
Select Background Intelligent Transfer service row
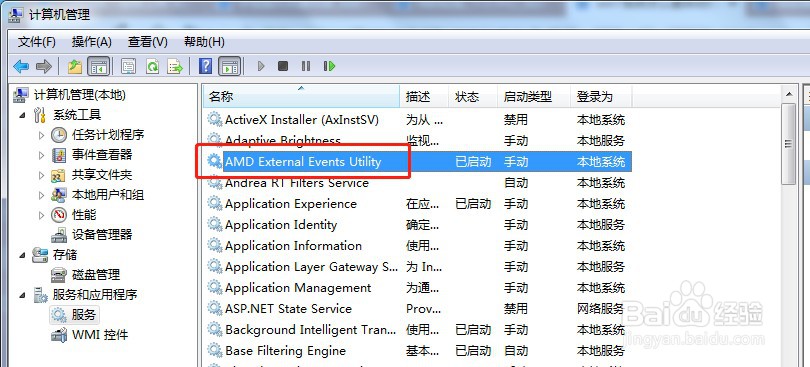click(418, 330)
